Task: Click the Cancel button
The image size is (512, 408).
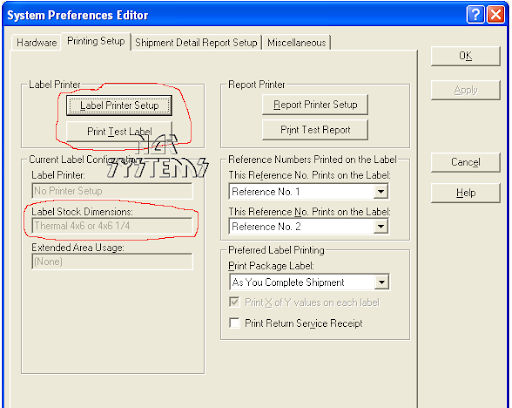Action: click(465, 162)
